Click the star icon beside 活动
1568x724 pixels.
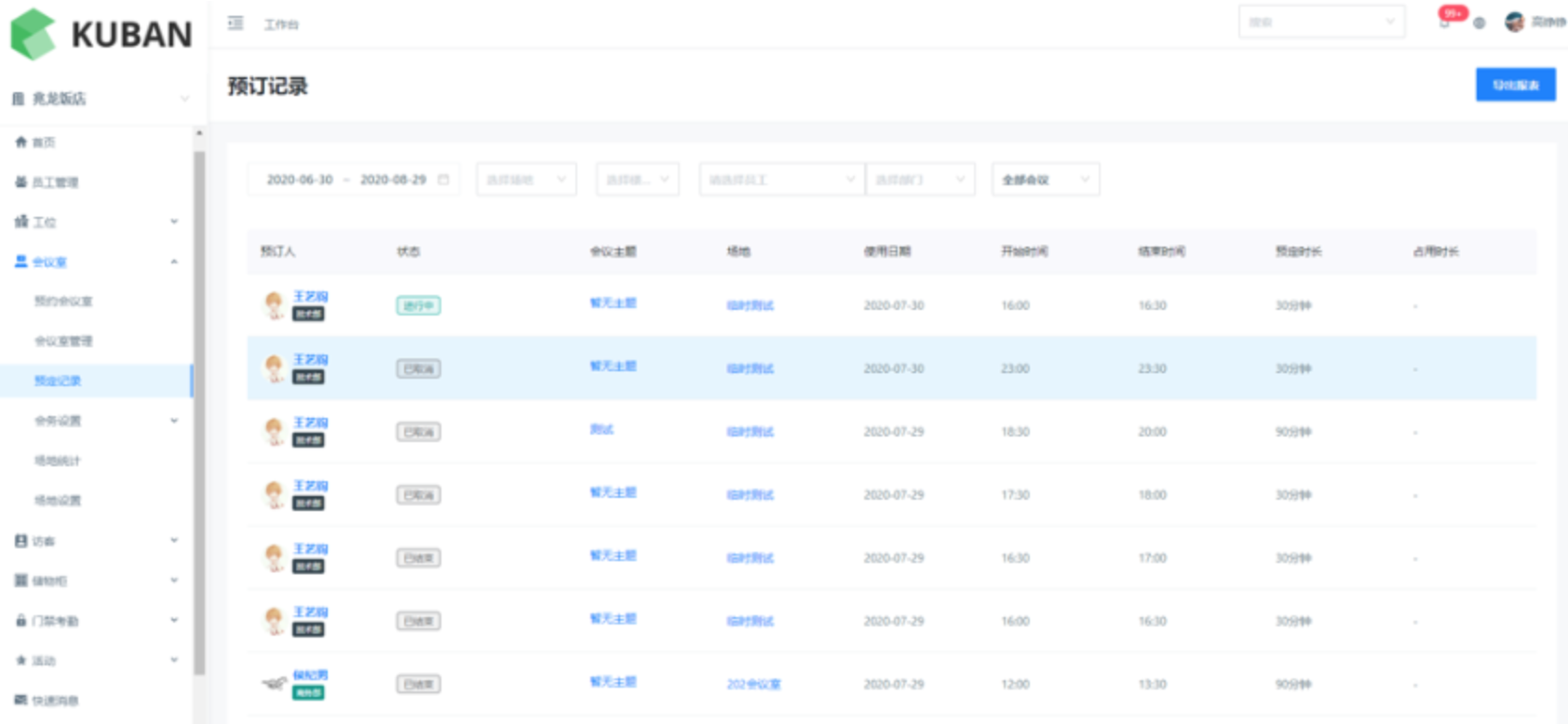click(20, 661)
